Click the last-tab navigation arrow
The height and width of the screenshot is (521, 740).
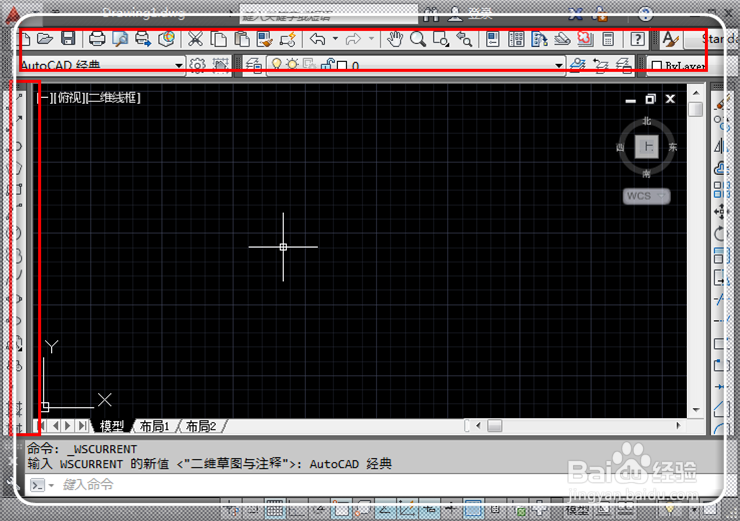point(83,426)
